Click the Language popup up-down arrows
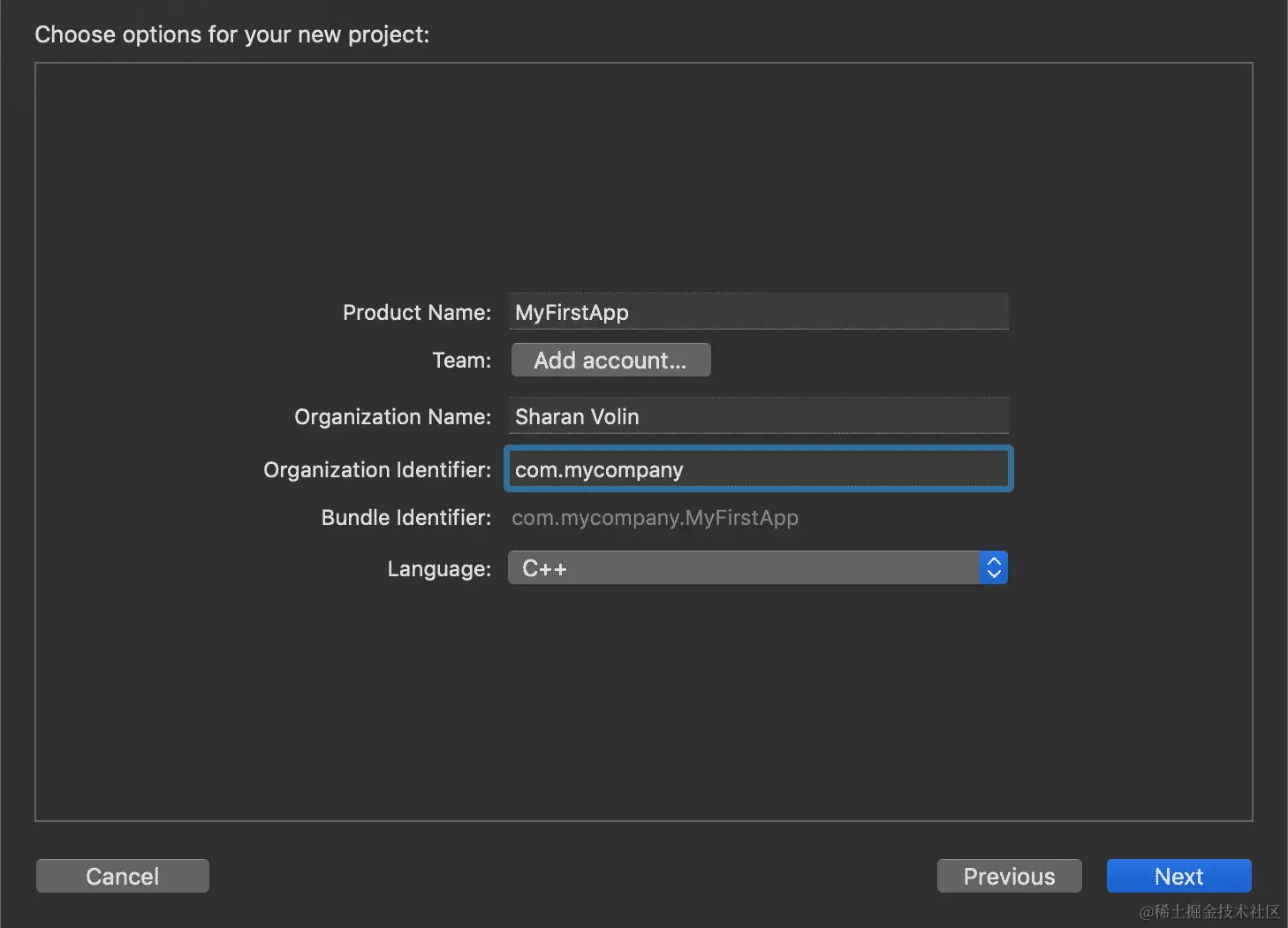The width and height of the screenshot is (1288, 928). 994,568
